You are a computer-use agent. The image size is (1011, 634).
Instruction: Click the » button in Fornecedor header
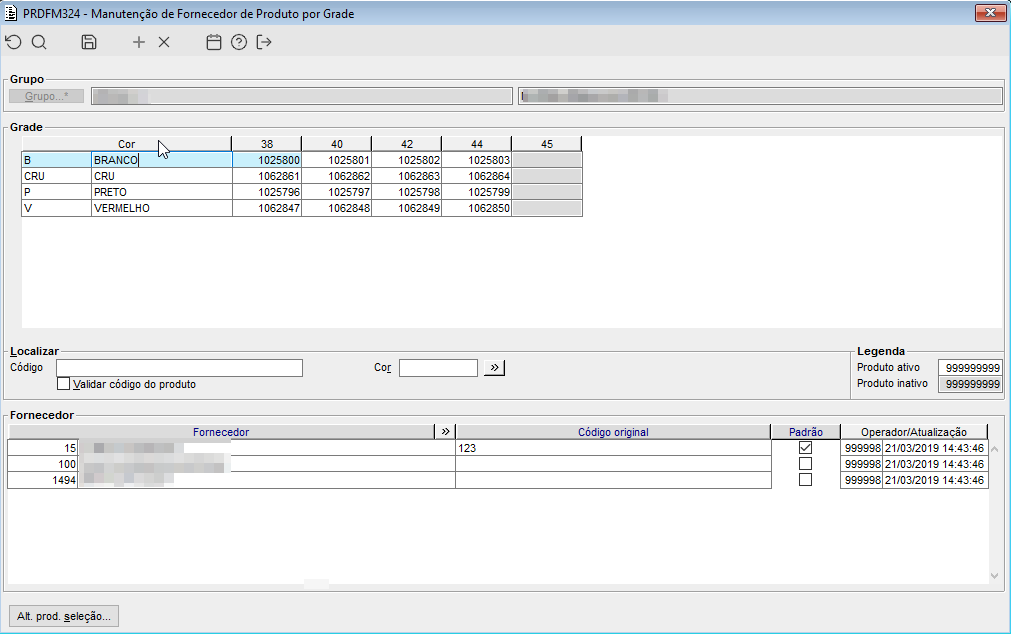(x=446, y=431)
